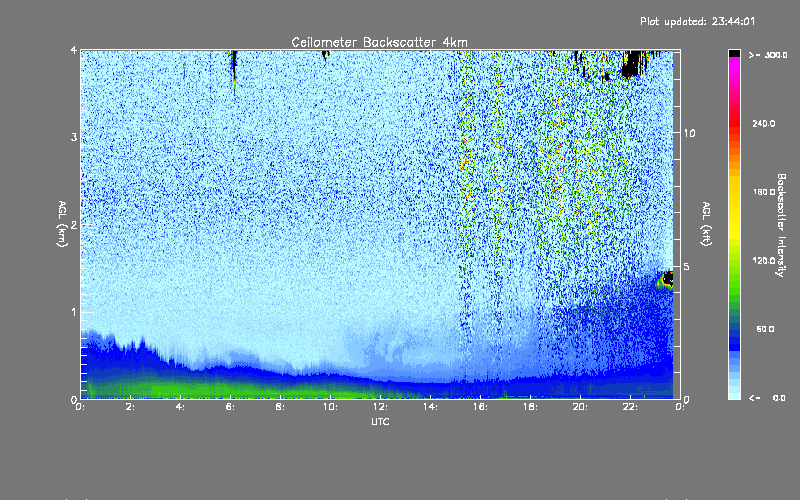Click the 4 tick on the km axis
This screenshot has height=500, width=800.
click(74, 50)
